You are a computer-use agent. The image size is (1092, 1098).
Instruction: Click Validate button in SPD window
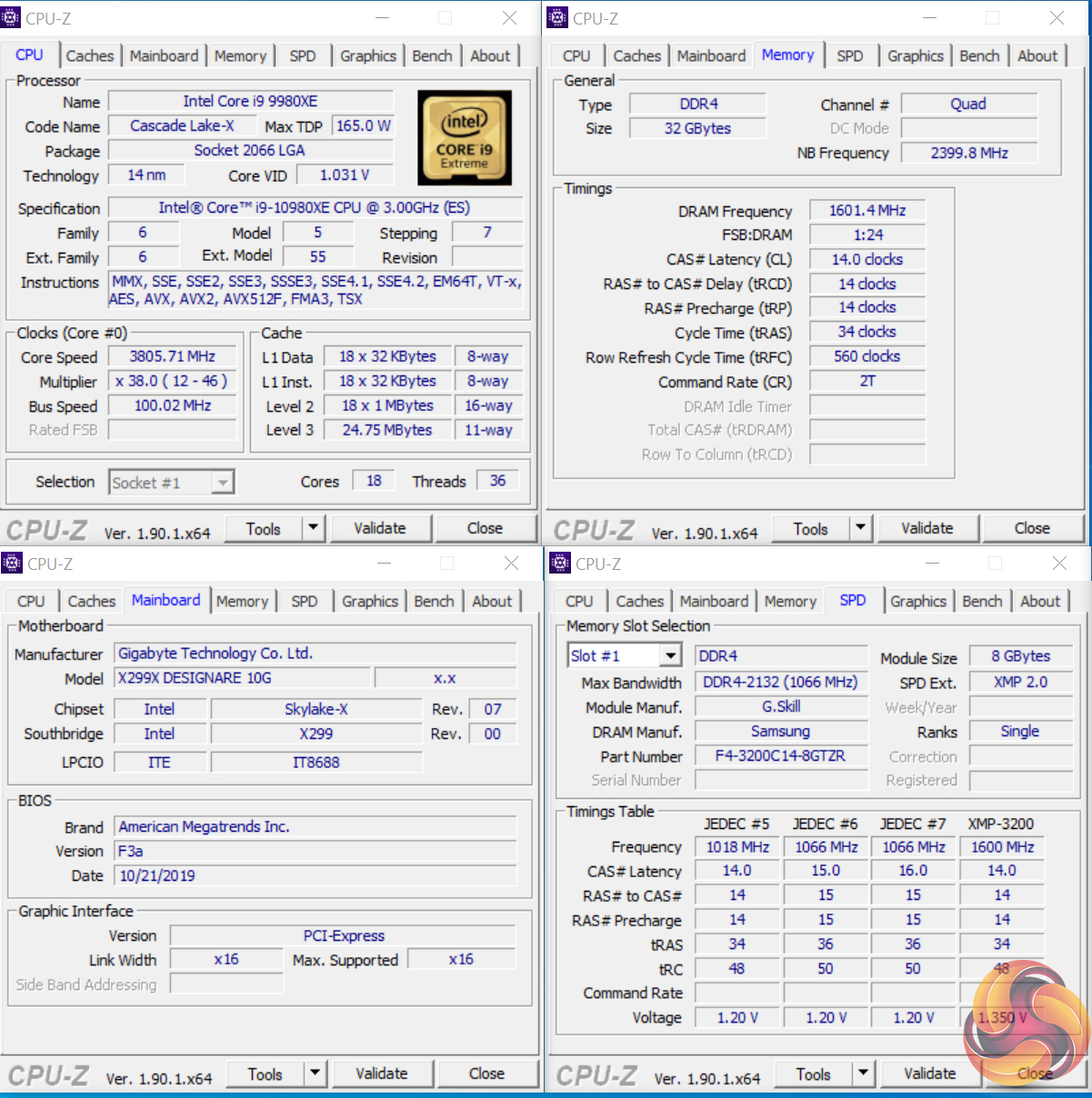click(930, 1073)
